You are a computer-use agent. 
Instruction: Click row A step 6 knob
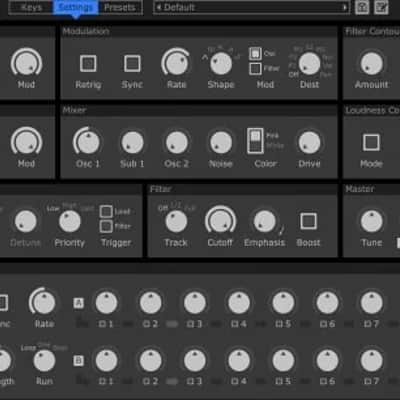click(327, 303)
